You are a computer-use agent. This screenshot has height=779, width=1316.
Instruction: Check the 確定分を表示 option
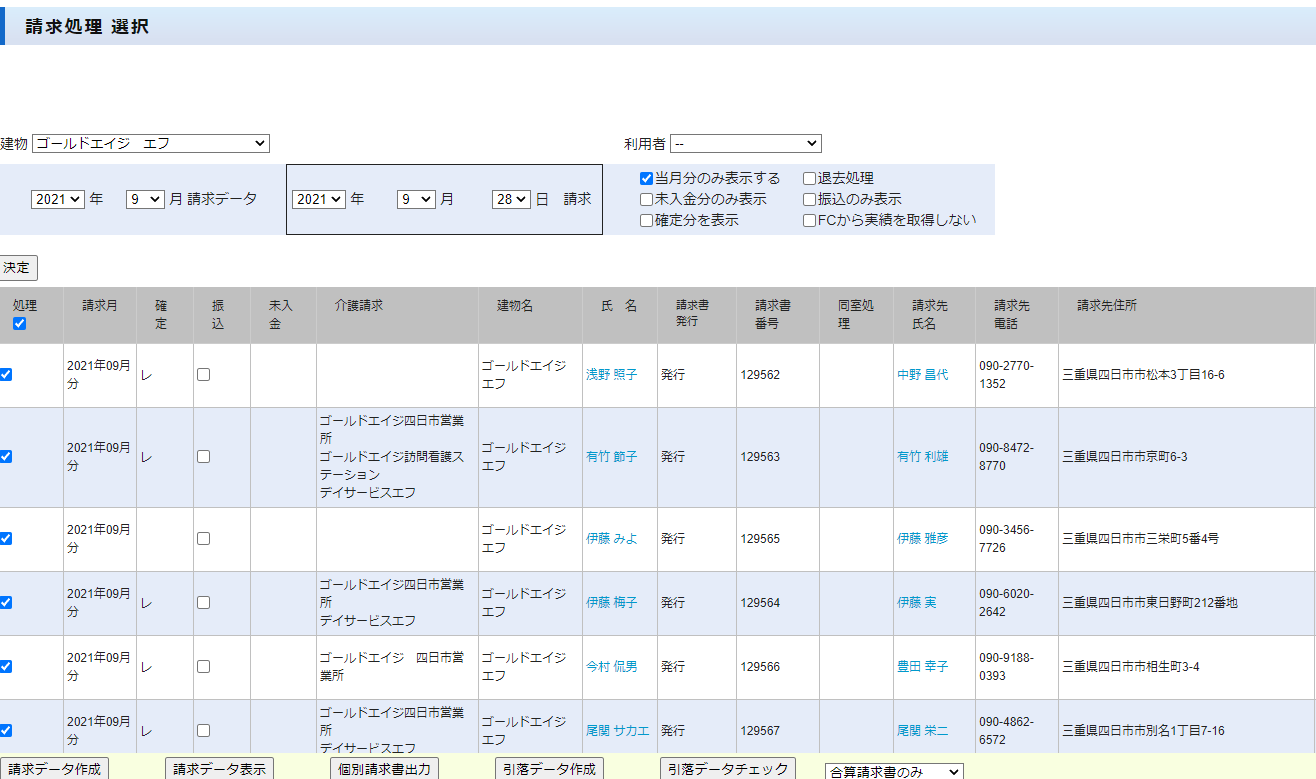647,221
